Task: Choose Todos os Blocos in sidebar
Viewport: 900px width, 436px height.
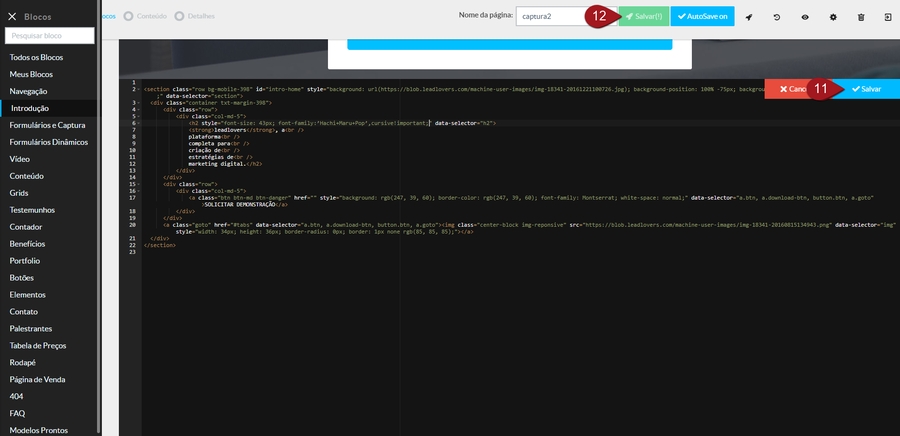Action: [39, 57]
